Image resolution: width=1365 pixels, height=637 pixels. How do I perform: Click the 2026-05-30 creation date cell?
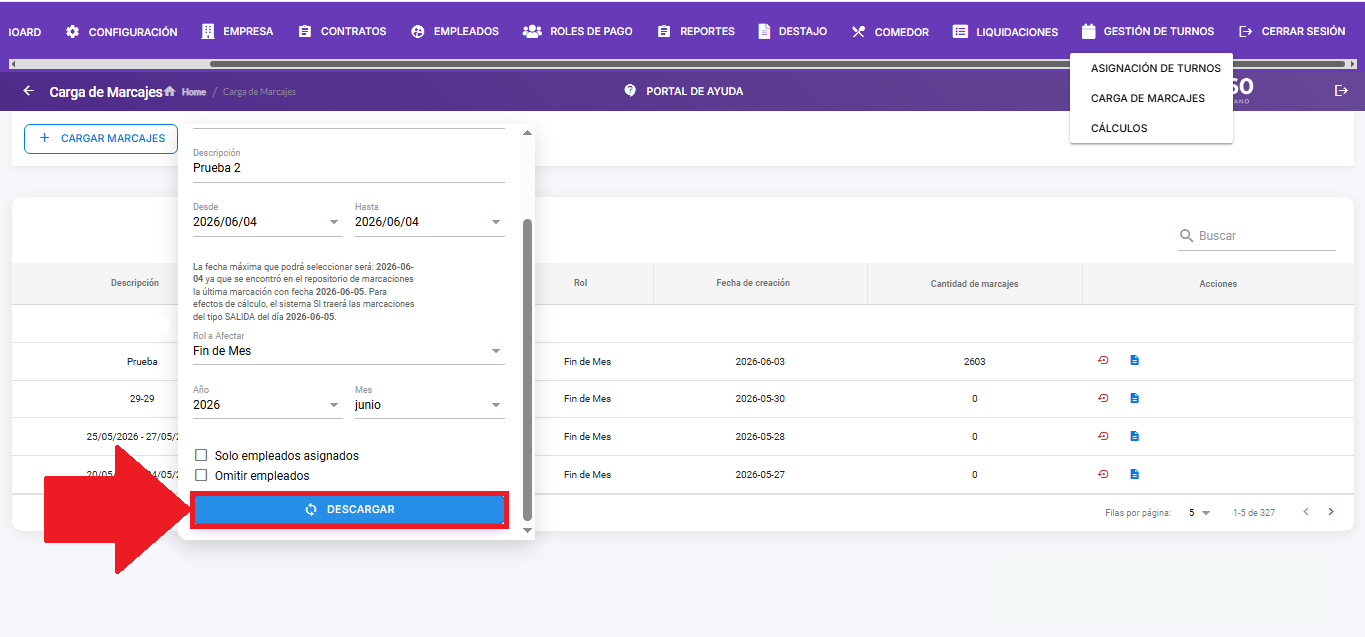(x=760, y=399)
